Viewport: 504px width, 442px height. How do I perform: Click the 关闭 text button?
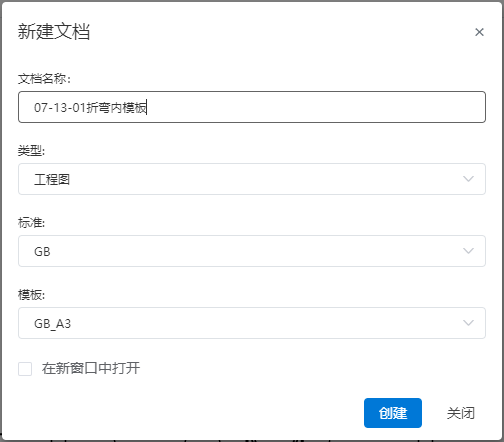pyautogui.click(x=461, y=413)
